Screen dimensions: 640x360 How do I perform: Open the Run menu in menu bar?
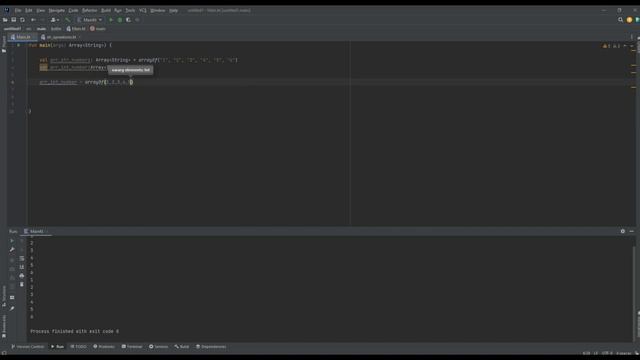click(x=118, y=10)
